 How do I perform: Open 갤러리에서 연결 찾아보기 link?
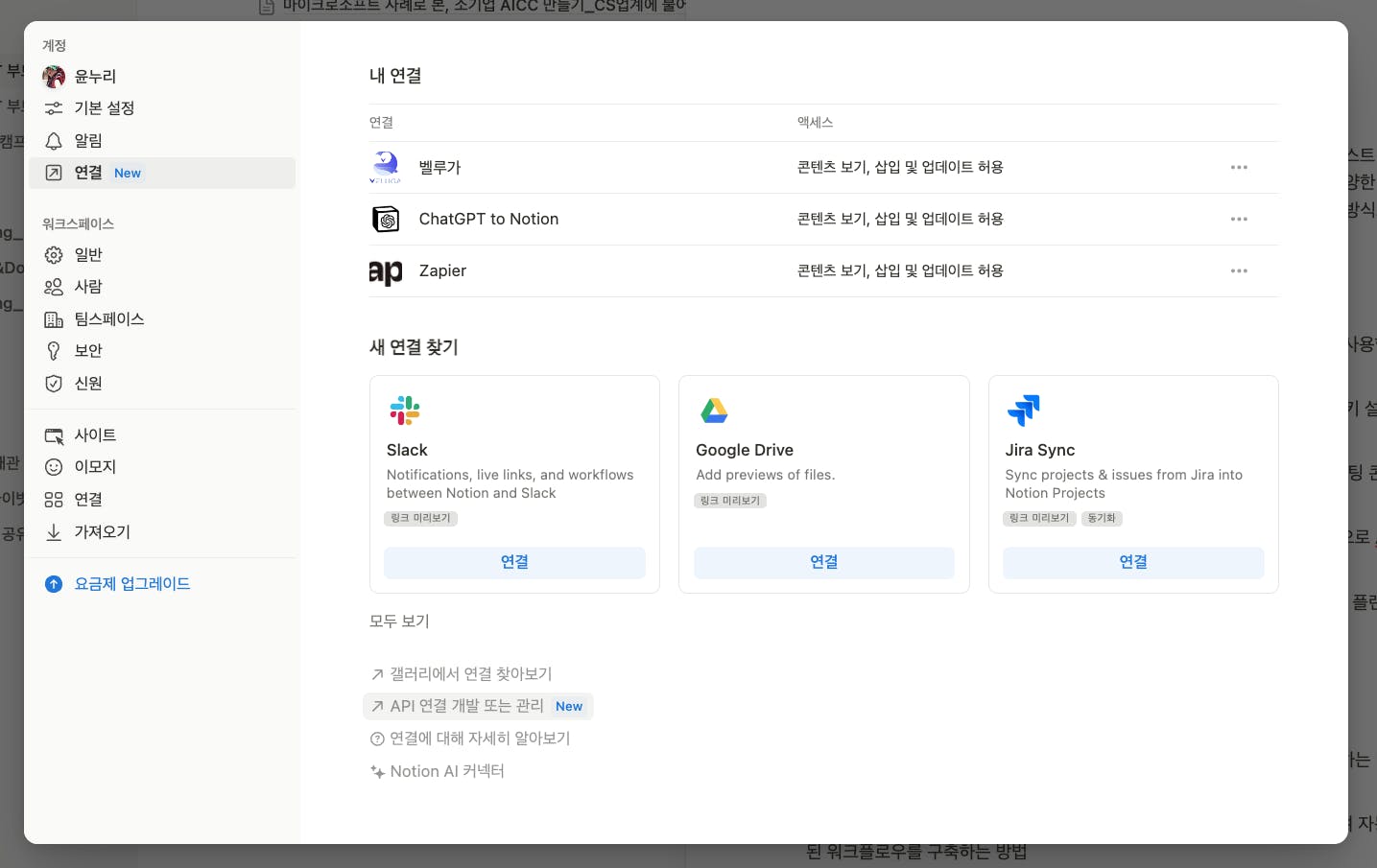pyautogui.click(x=462, y=674)
